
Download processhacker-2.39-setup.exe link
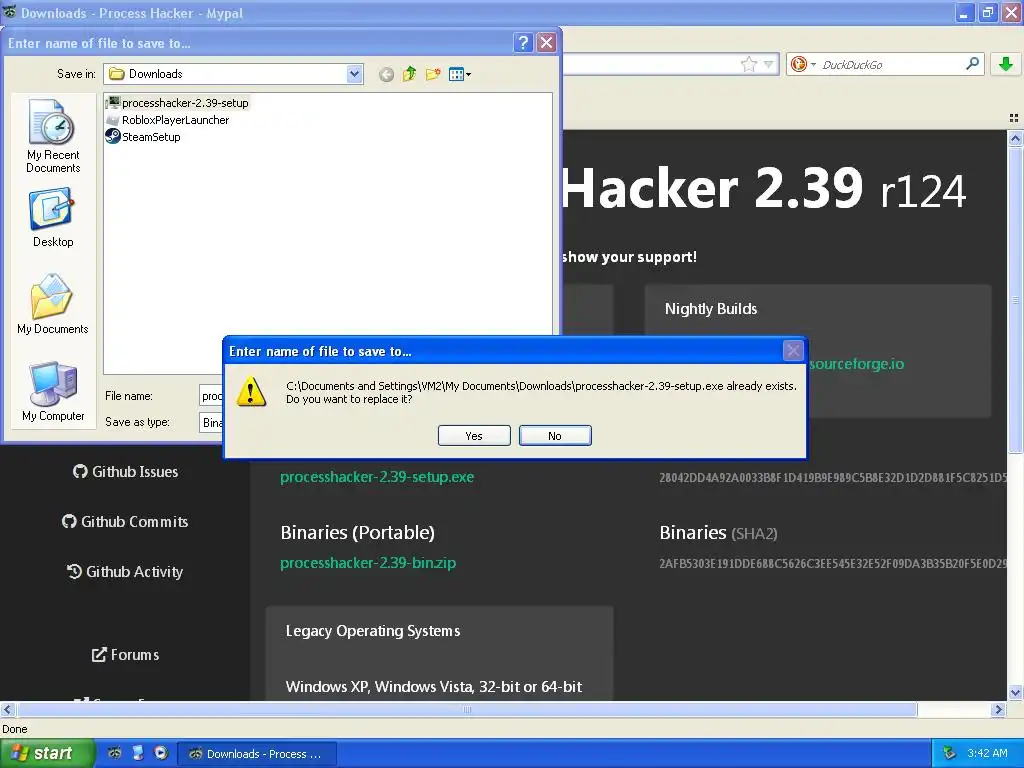pyautogui.click(x=377, y=477)
